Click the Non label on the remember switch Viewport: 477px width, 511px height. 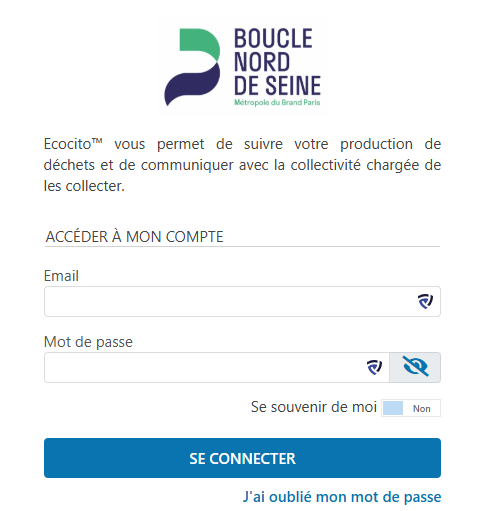pos(422,408)
